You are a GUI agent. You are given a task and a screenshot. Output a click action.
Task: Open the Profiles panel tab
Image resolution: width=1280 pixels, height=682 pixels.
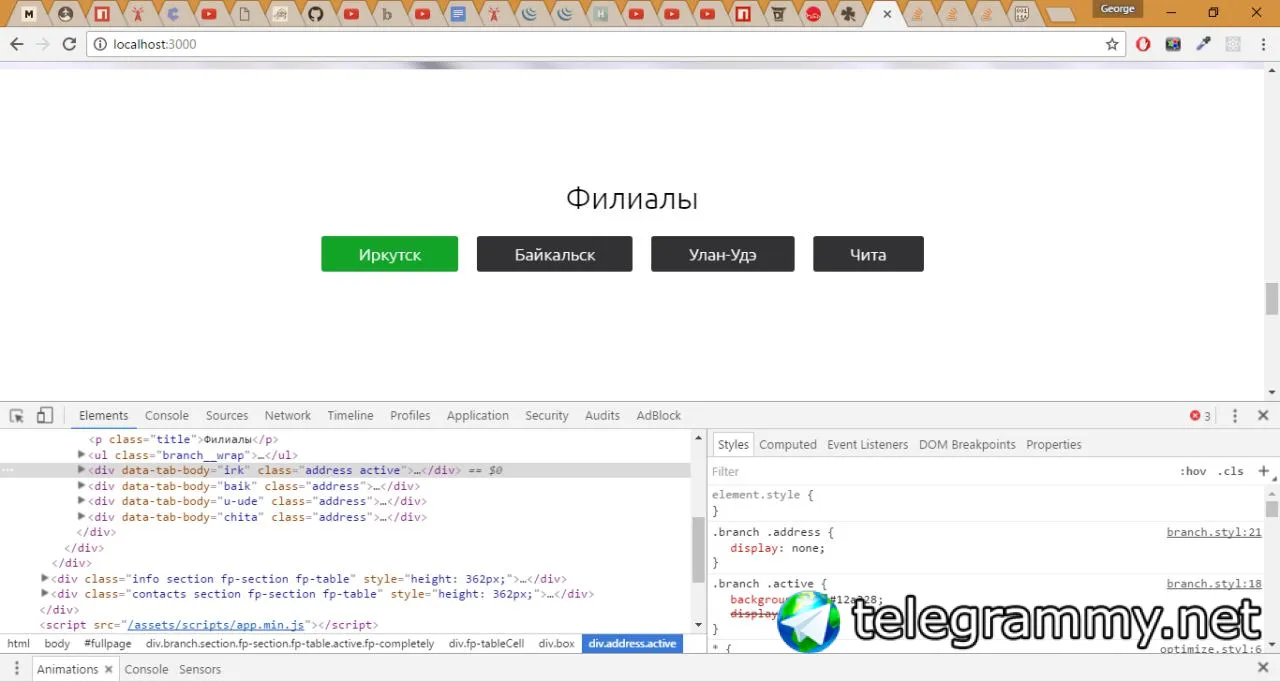click(x=410, y=416)
